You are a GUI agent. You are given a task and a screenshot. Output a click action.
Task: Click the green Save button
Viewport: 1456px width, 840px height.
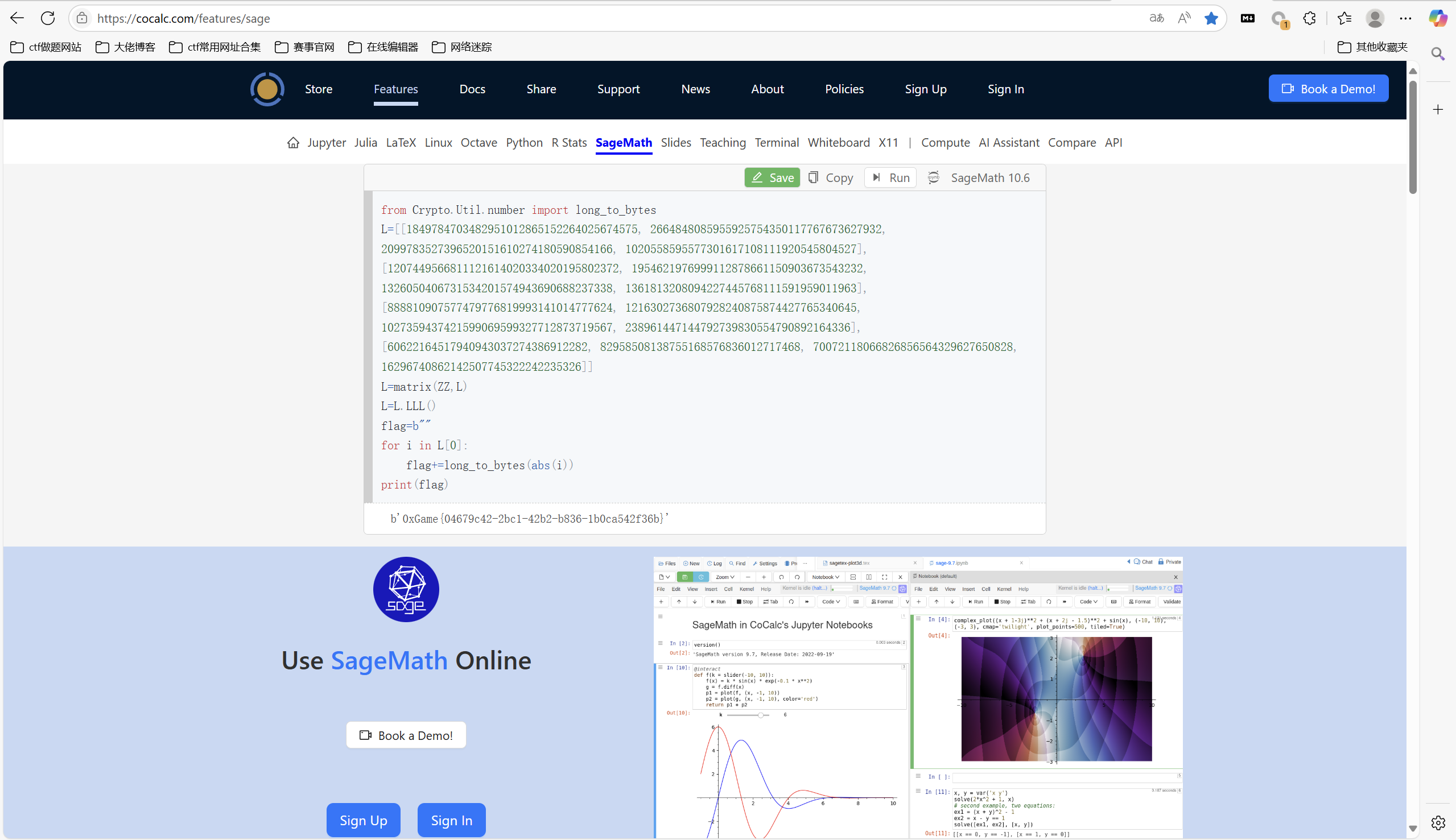click(x=772, y=177)
